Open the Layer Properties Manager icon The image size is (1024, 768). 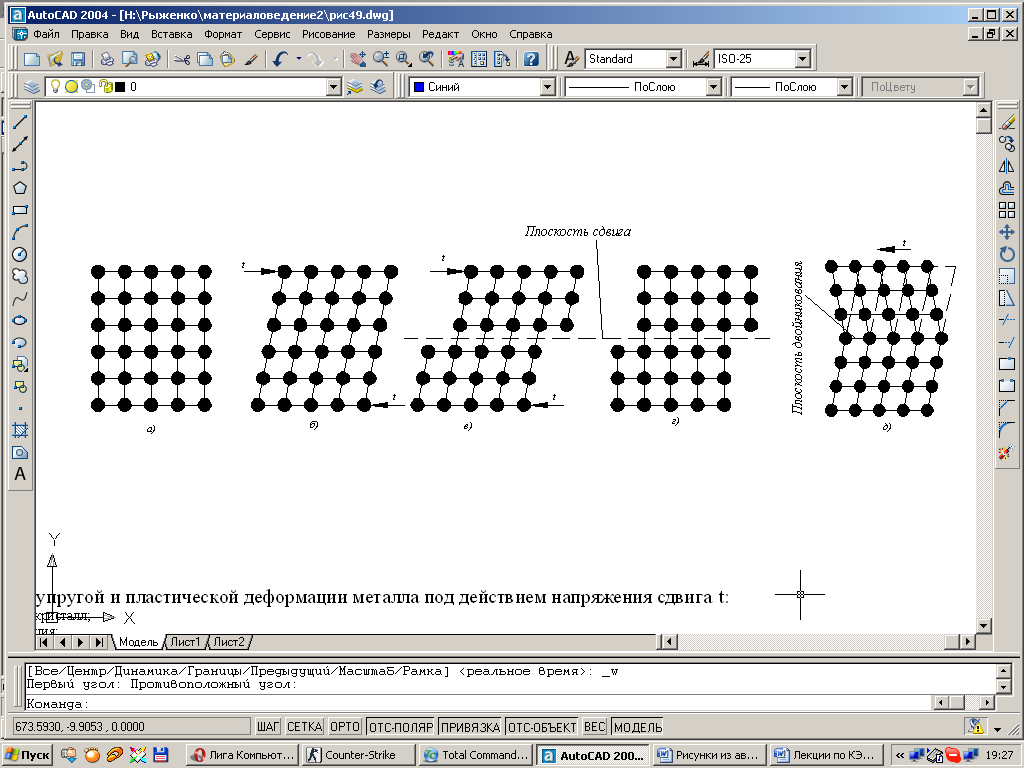pyautogui.click(x=31, y=87)
